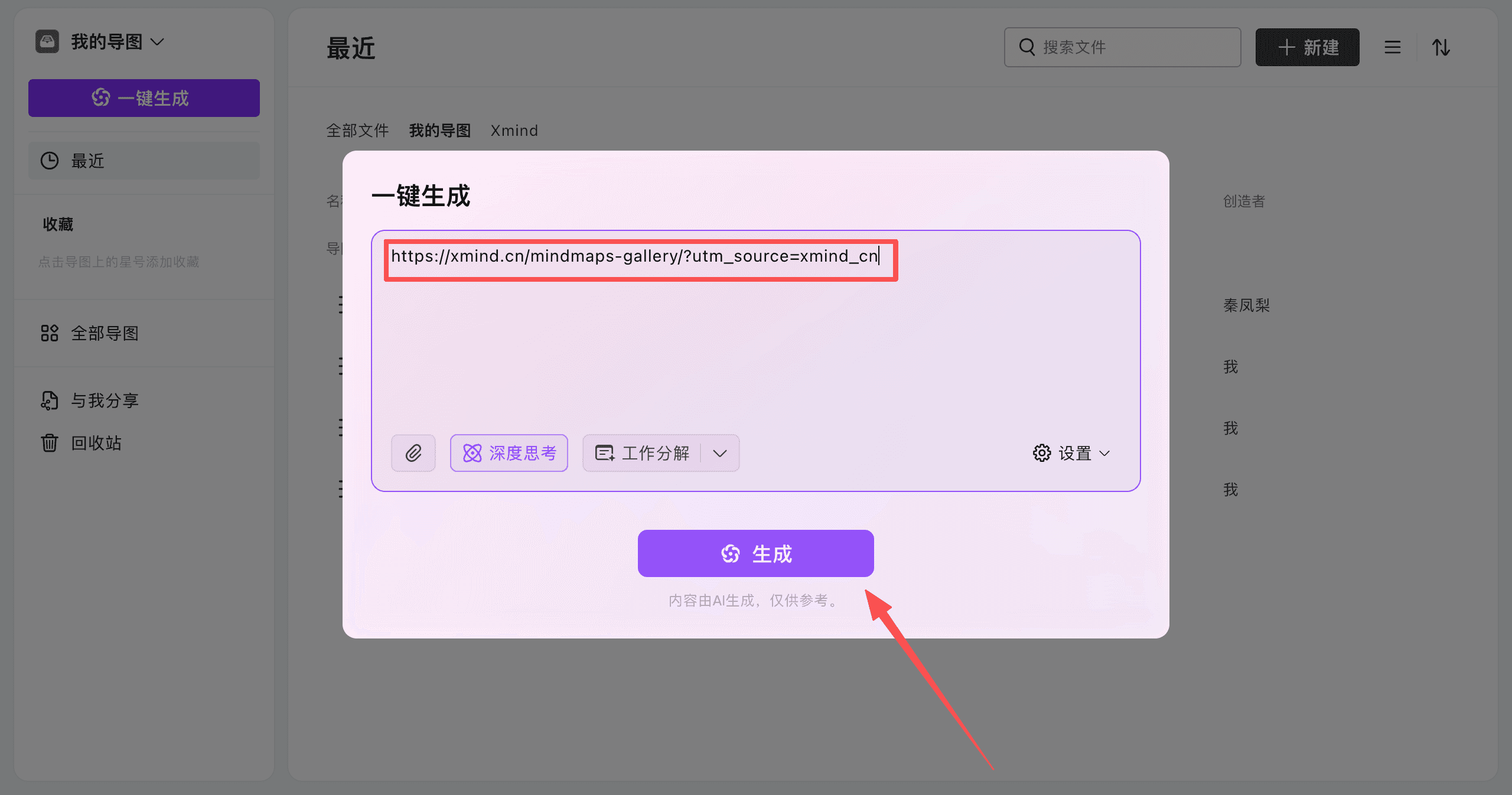Click the 最近 clock icon in sidebar
Screen dimensions: 1512x795
tap(50, 161)
